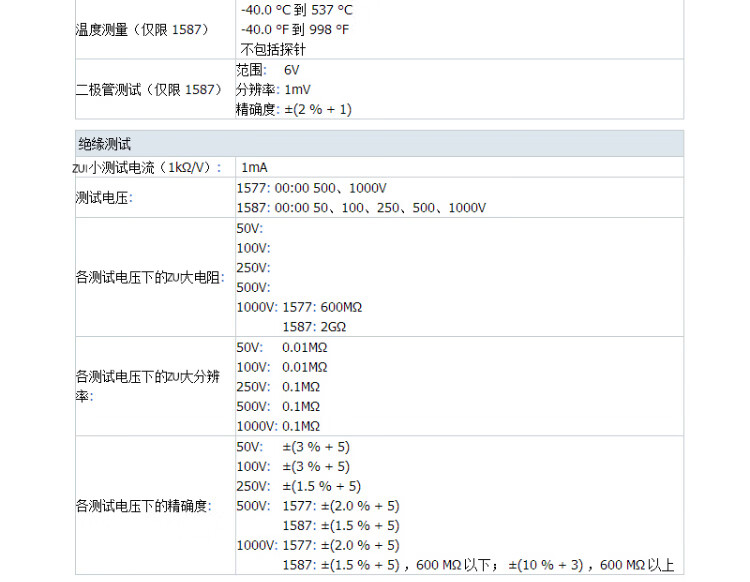750x582 pixels.
Task: Click the 范围: 6V line
Action: 267,70
